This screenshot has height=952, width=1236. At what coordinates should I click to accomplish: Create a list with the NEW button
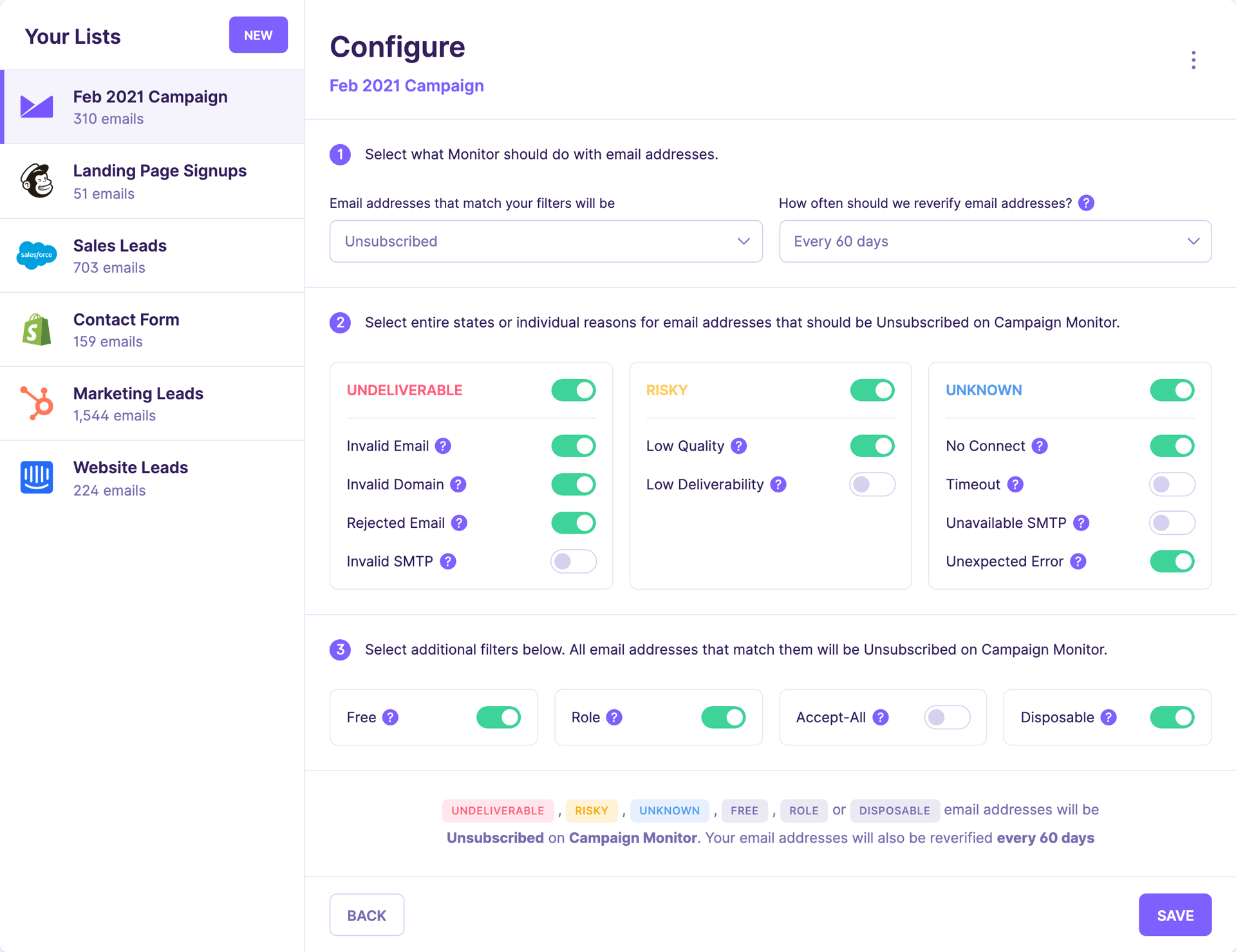point(258,35)
